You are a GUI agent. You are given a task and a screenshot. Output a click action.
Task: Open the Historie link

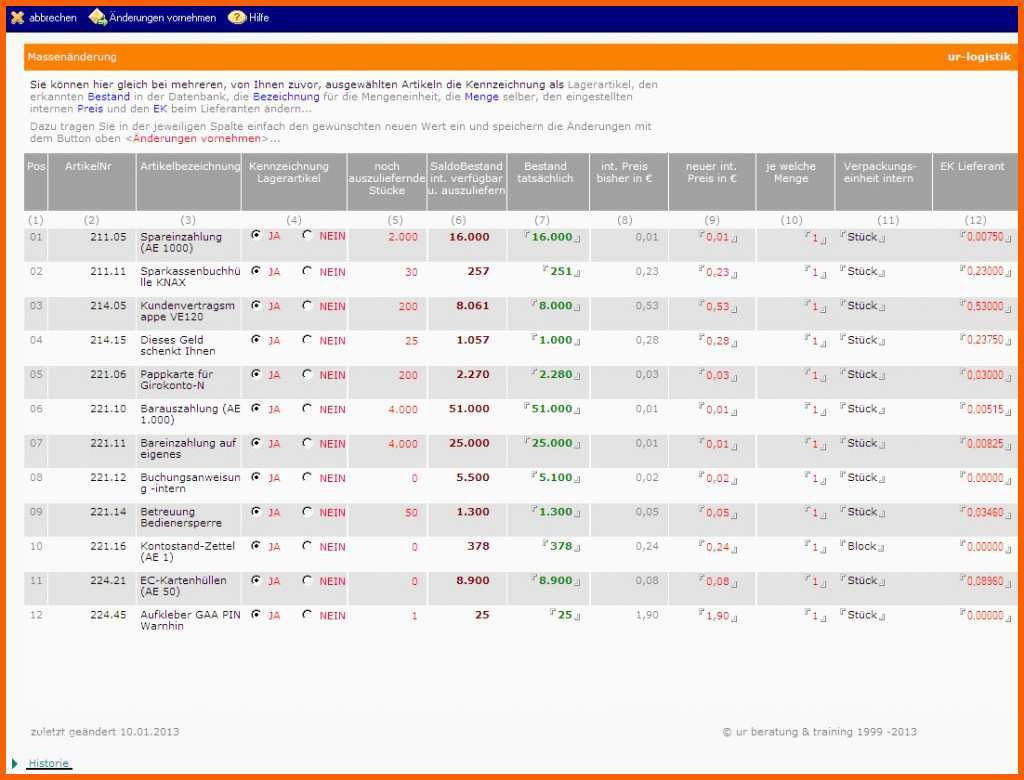click(x=49, y=763)
